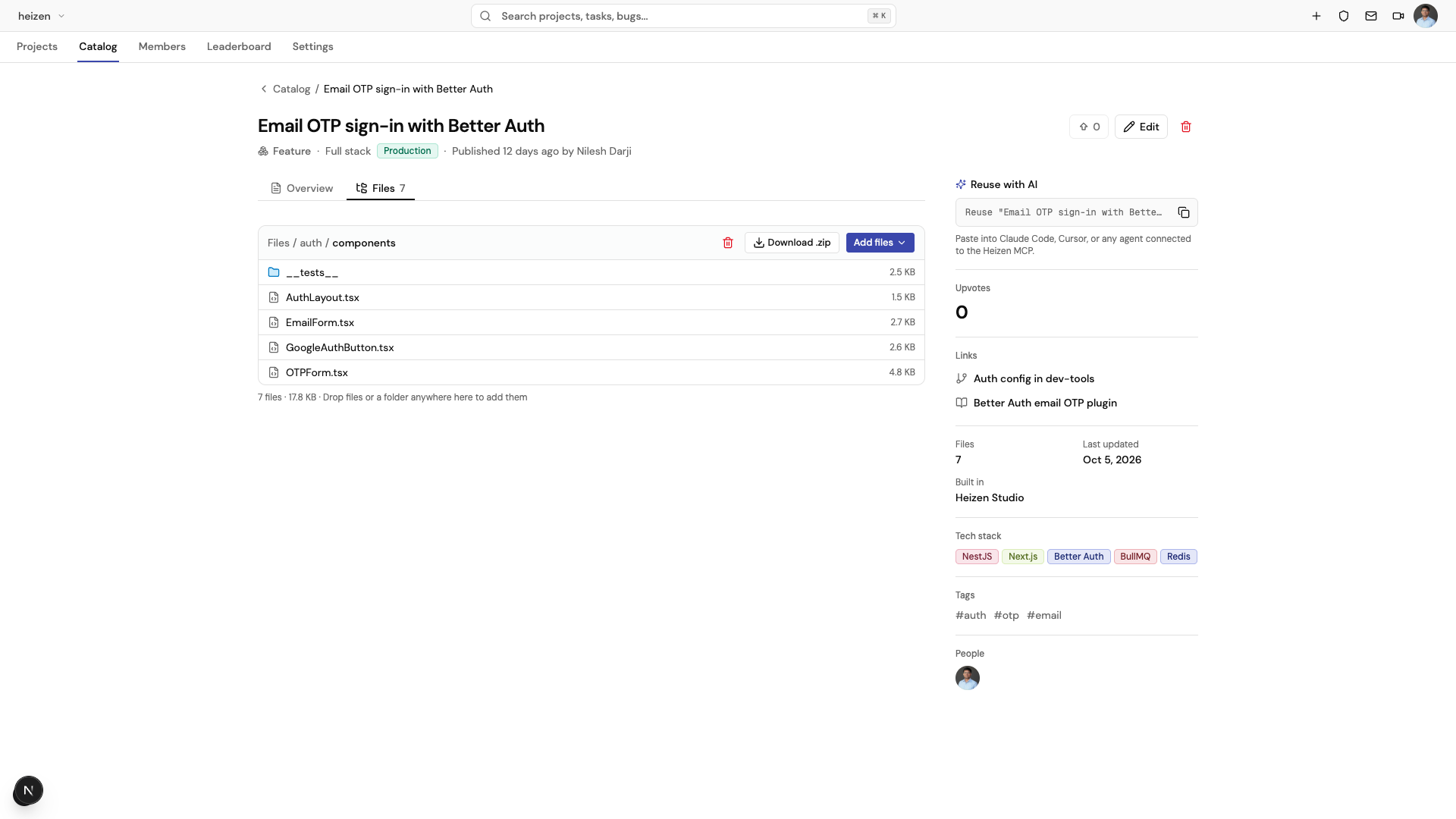Copy the Reuse with AI prompt
The image size is (1456, 819).
1184,212
